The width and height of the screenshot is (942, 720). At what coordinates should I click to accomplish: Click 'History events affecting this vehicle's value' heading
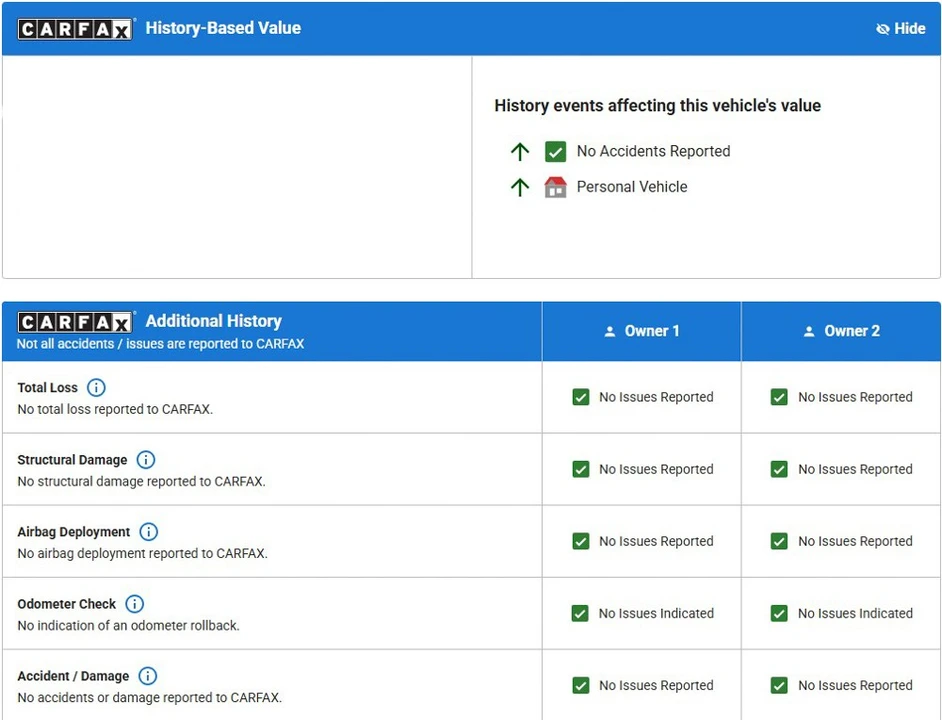tap(658, 106)
